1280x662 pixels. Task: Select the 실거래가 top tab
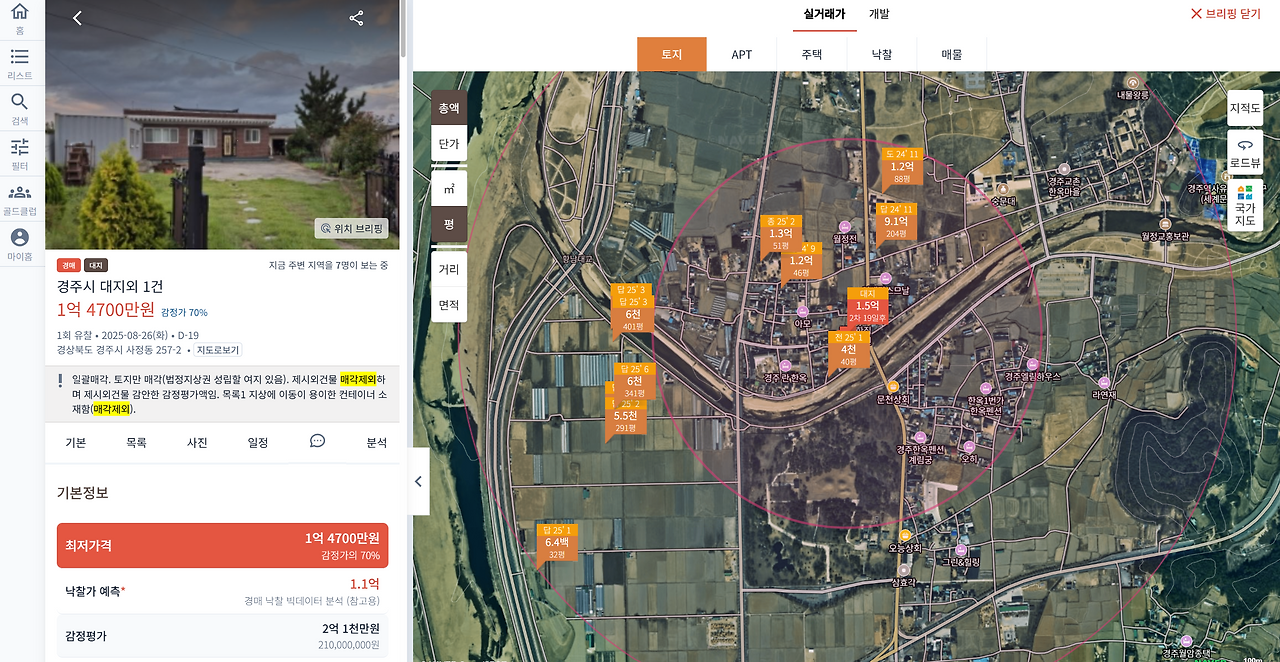pos(824,14)
